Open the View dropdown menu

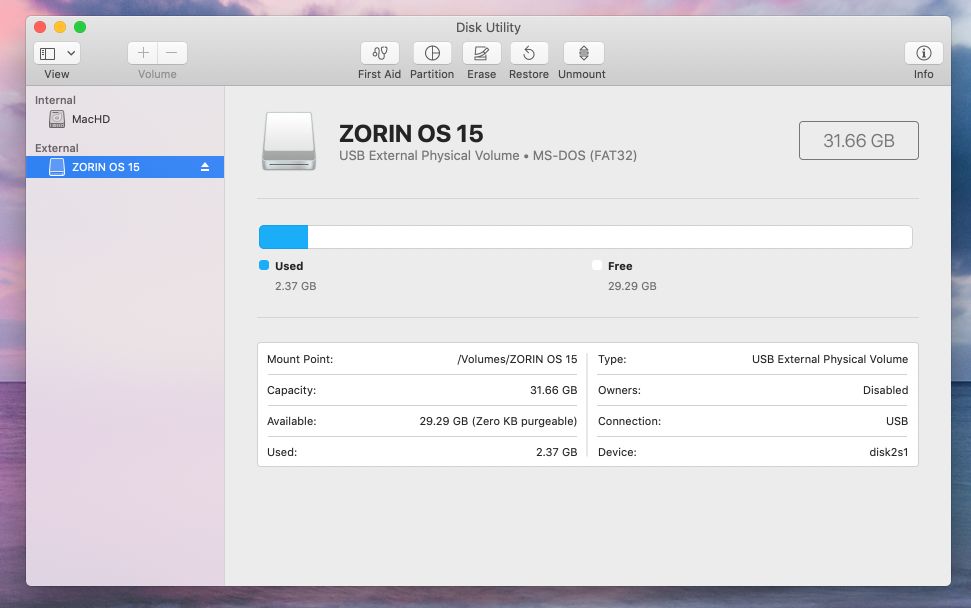pos(71,53)
